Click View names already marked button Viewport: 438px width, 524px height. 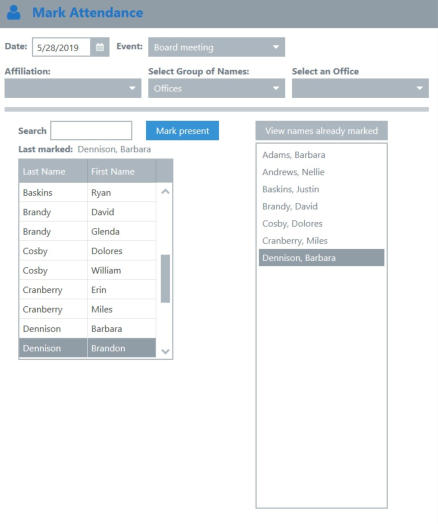322,131
